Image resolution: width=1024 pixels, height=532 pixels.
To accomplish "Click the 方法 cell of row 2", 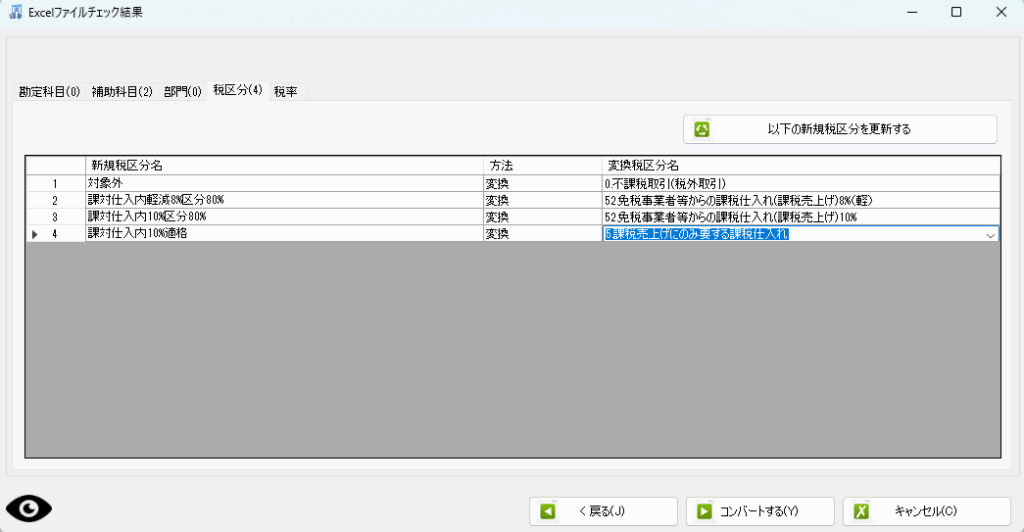I will coord(541,200).
